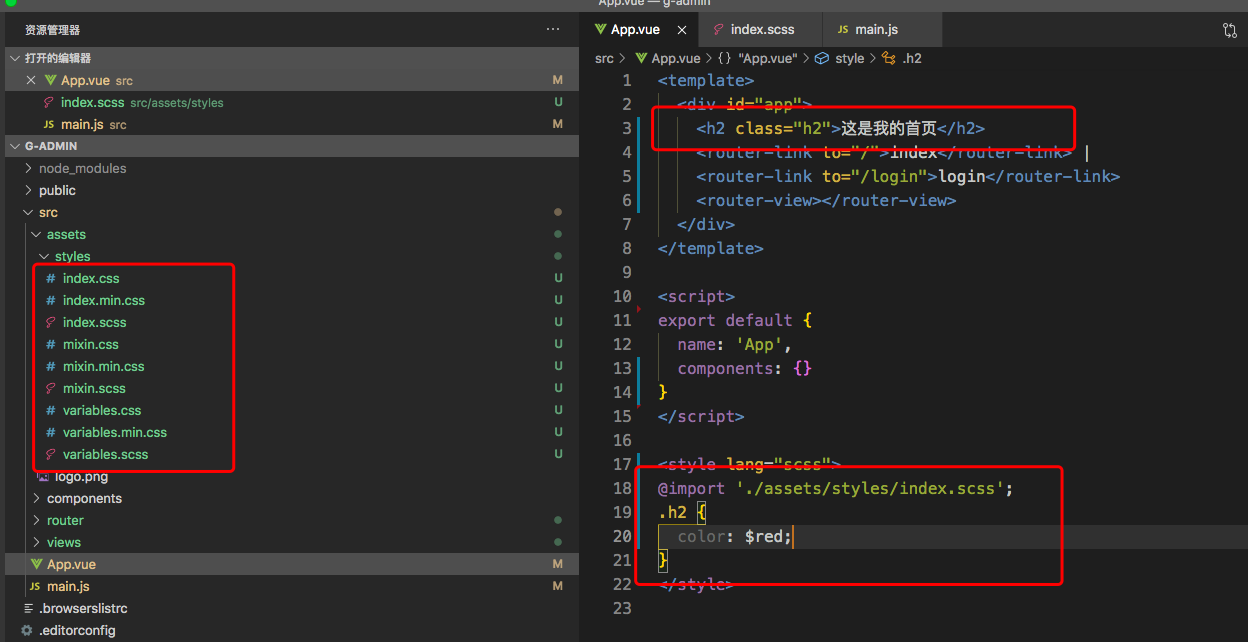Click hash icon of index.css file
Image resolution: width=1248 pixels, height=642 pixels.
(x=51, y=278)
